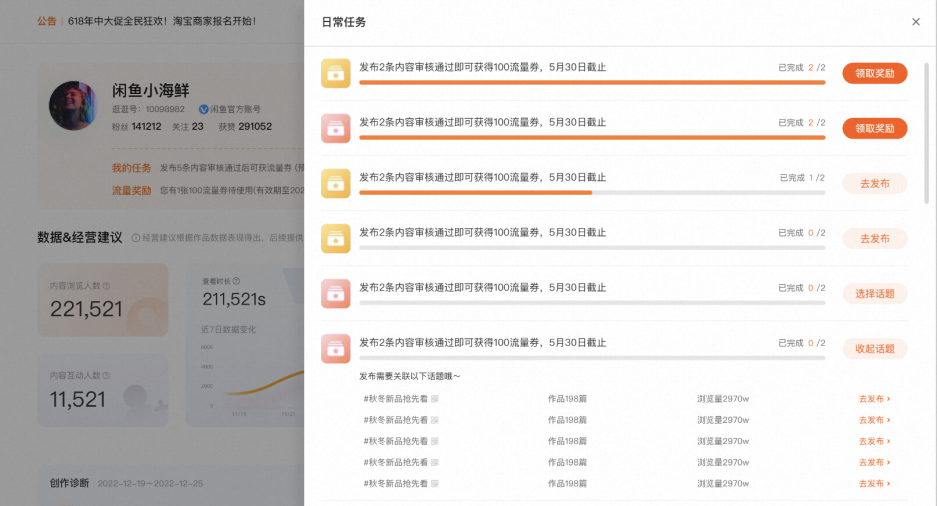The height and width of the screenshot is (506, 937).
Task: Click the 211,521s viewing duration value
Action: [234, 299]
